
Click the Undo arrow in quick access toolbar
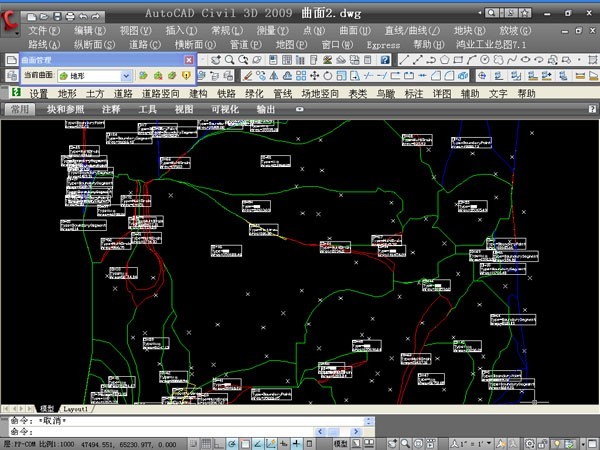point(82,17)
